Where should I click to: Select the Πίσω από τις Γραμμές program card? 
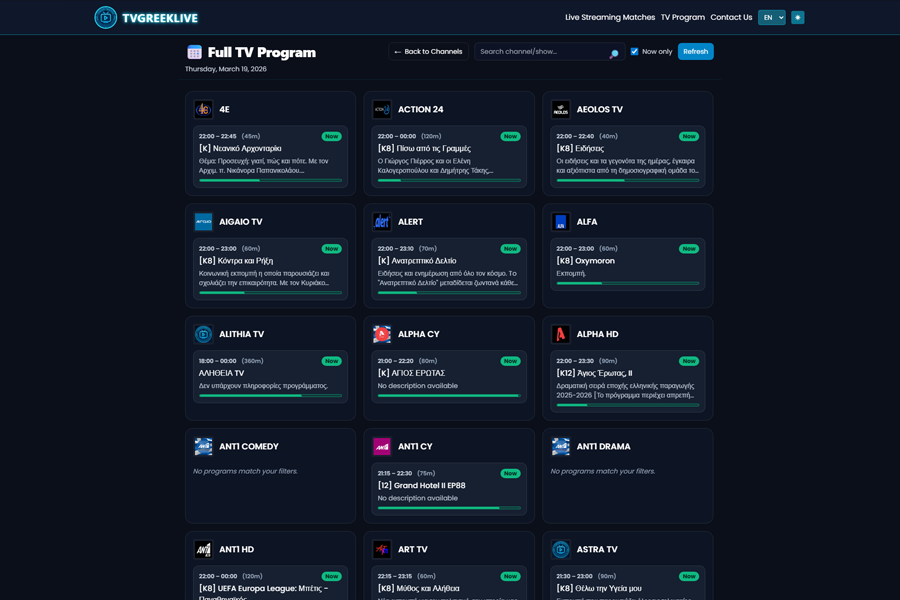pyautogui.click(x=449, y=156)
